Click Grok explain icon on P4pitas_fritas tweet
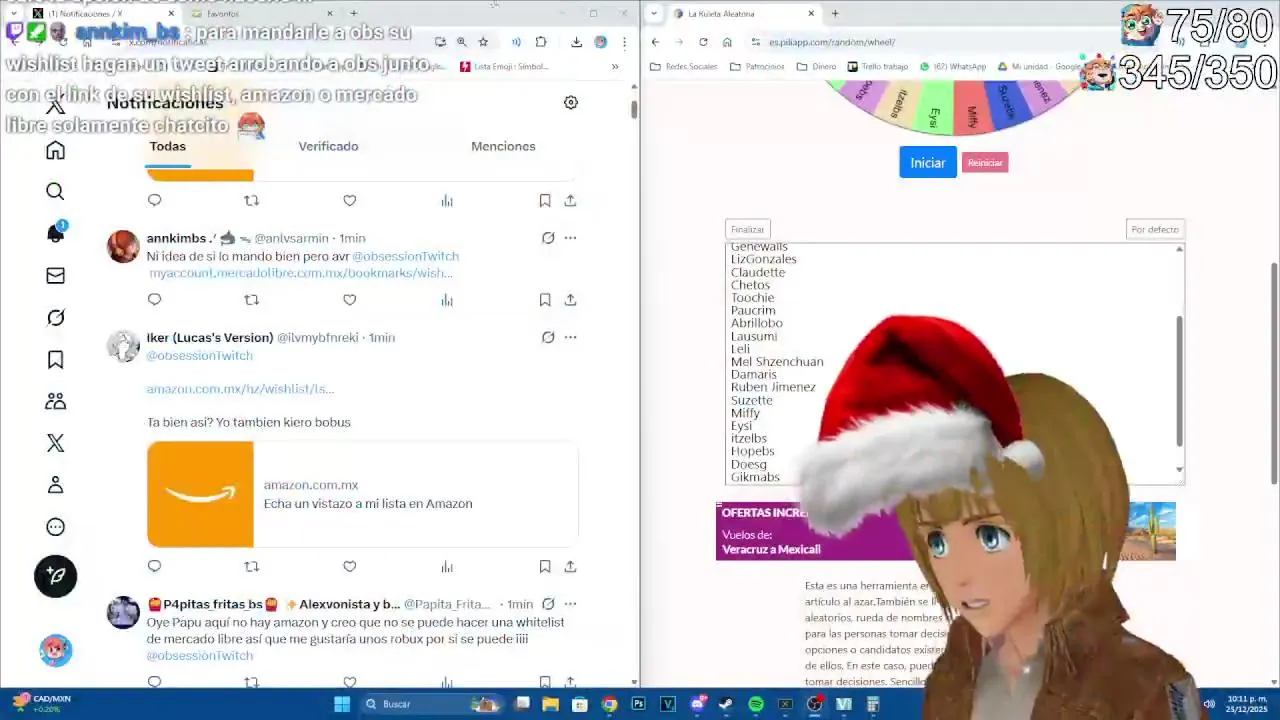Viewport: 1280px width, 720px height. (x=548, y=604)
